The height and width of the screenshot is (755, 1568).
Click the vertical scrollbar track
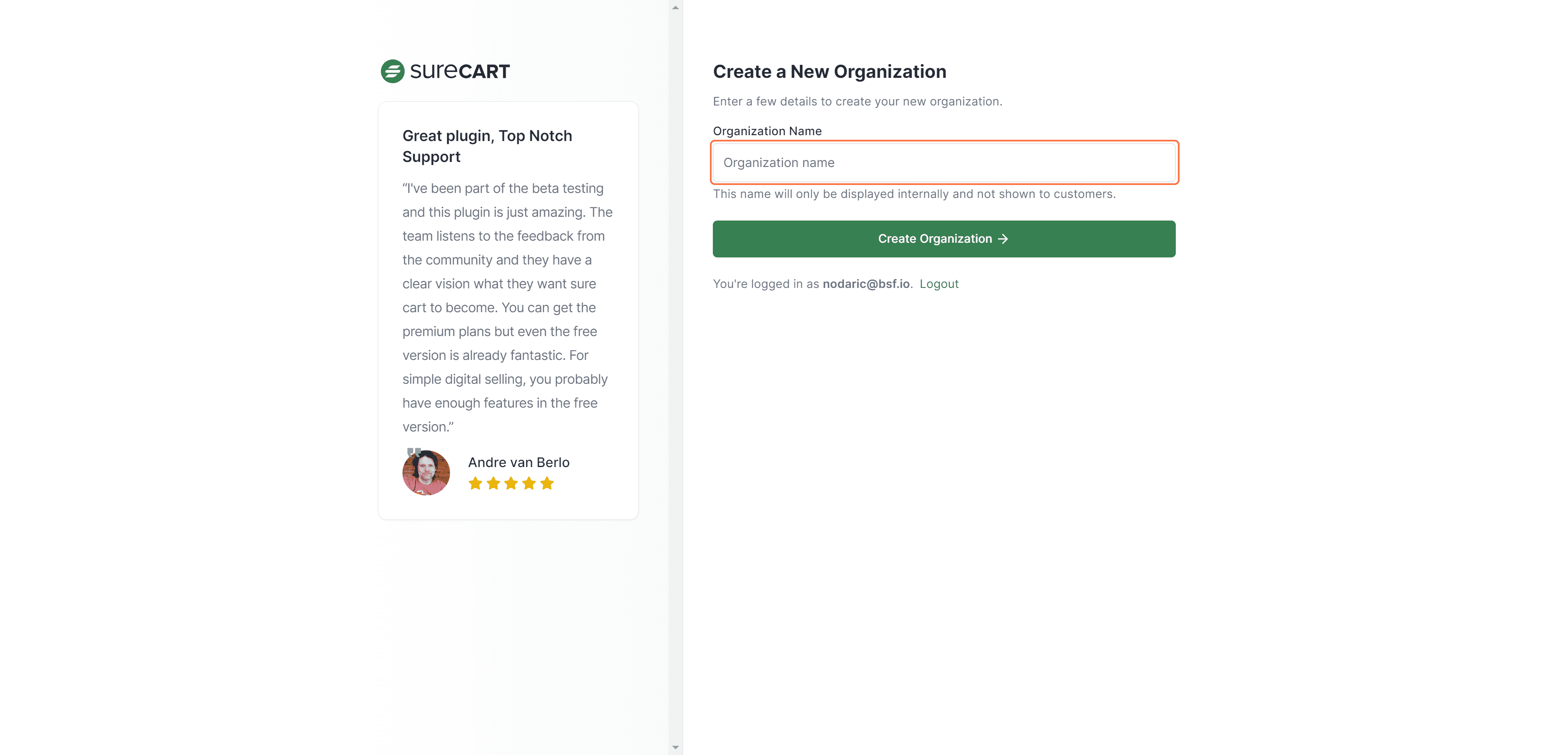(x=675, y=377)
